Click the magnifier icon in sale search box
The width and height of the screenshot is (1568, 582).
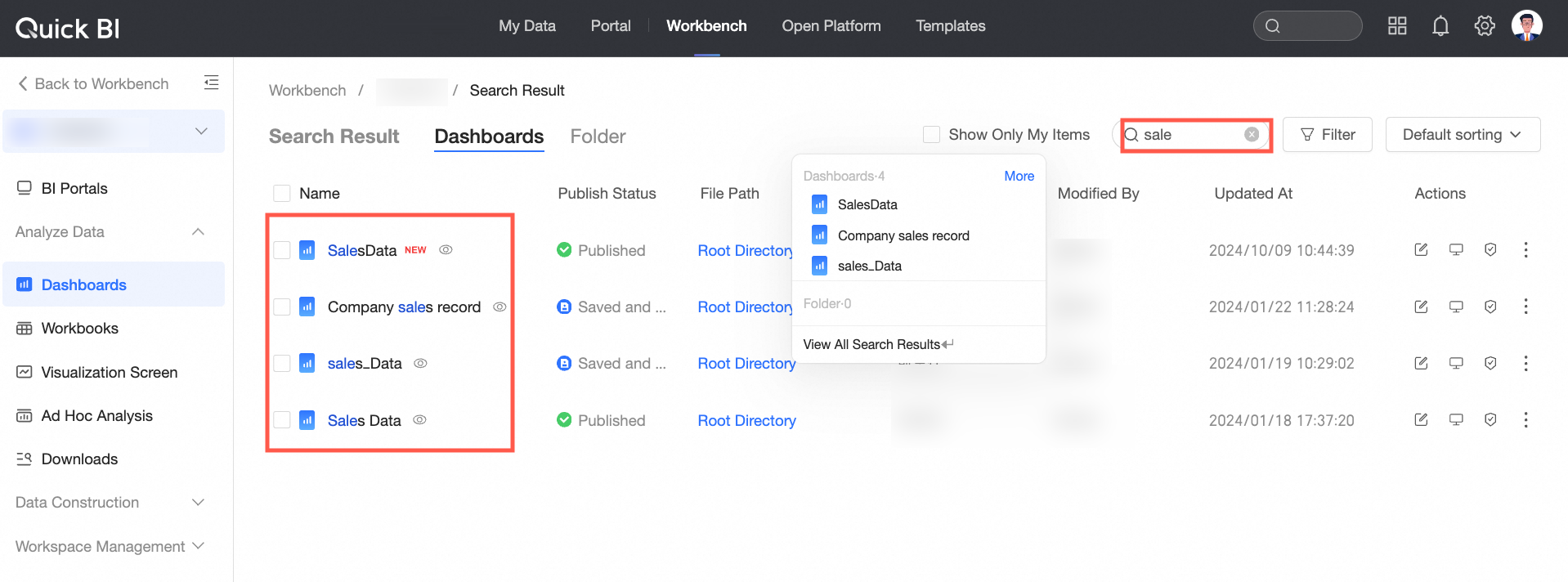click(1131, 135)
